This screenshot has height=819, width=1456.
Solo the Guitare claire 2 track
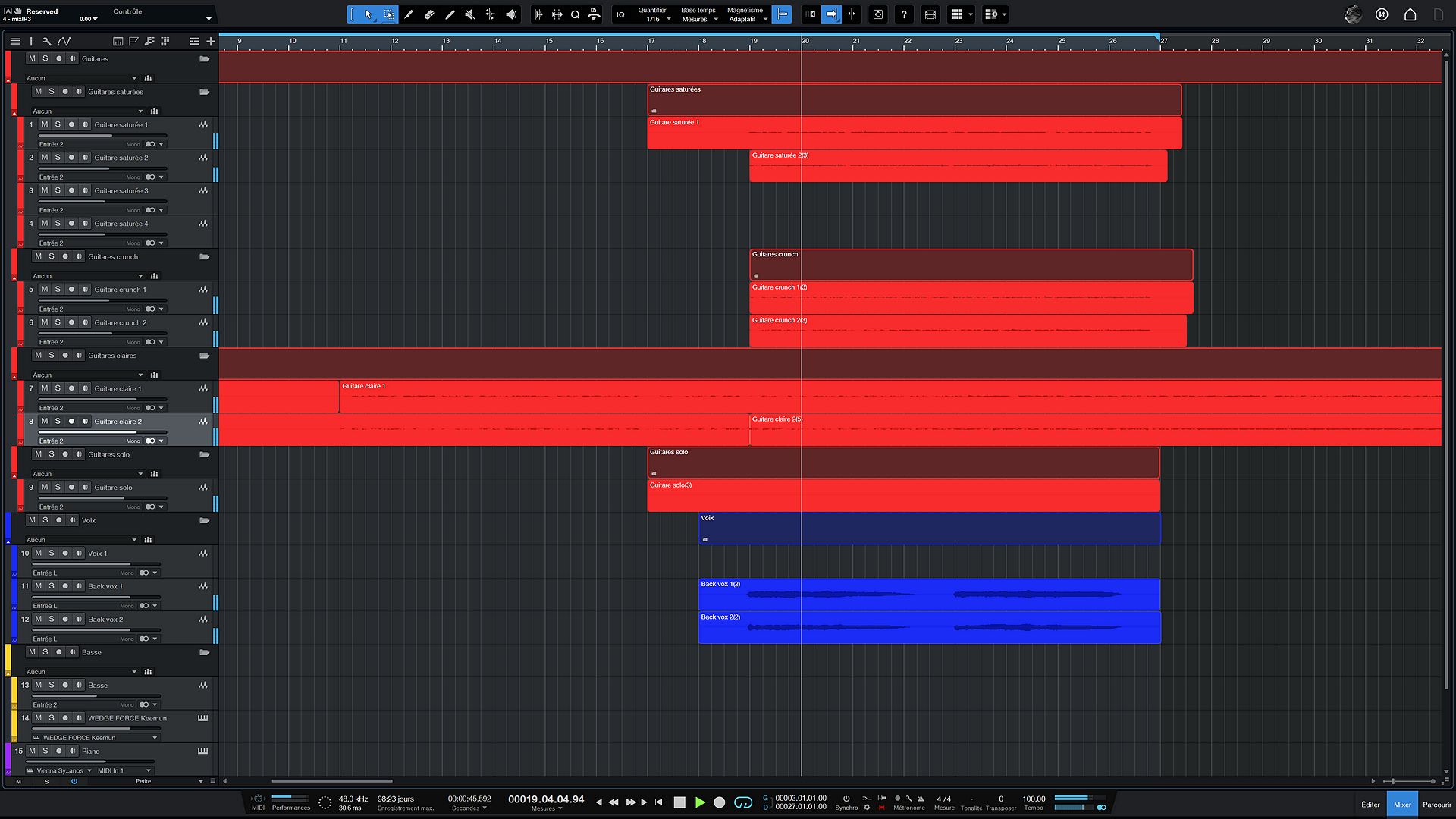(57, 422)
